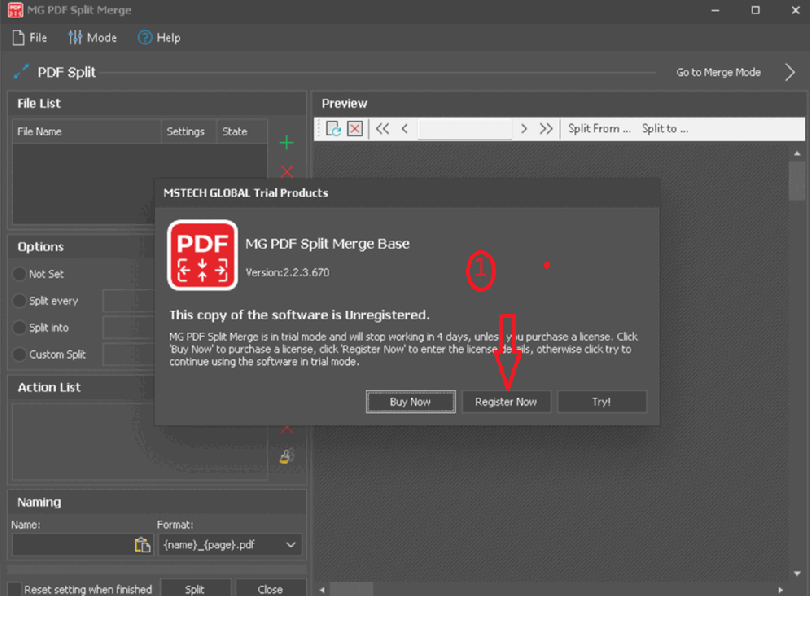Click the page number field in Preview toolbar
Viewport: 810px width, 624px height.
click(465, 129)
